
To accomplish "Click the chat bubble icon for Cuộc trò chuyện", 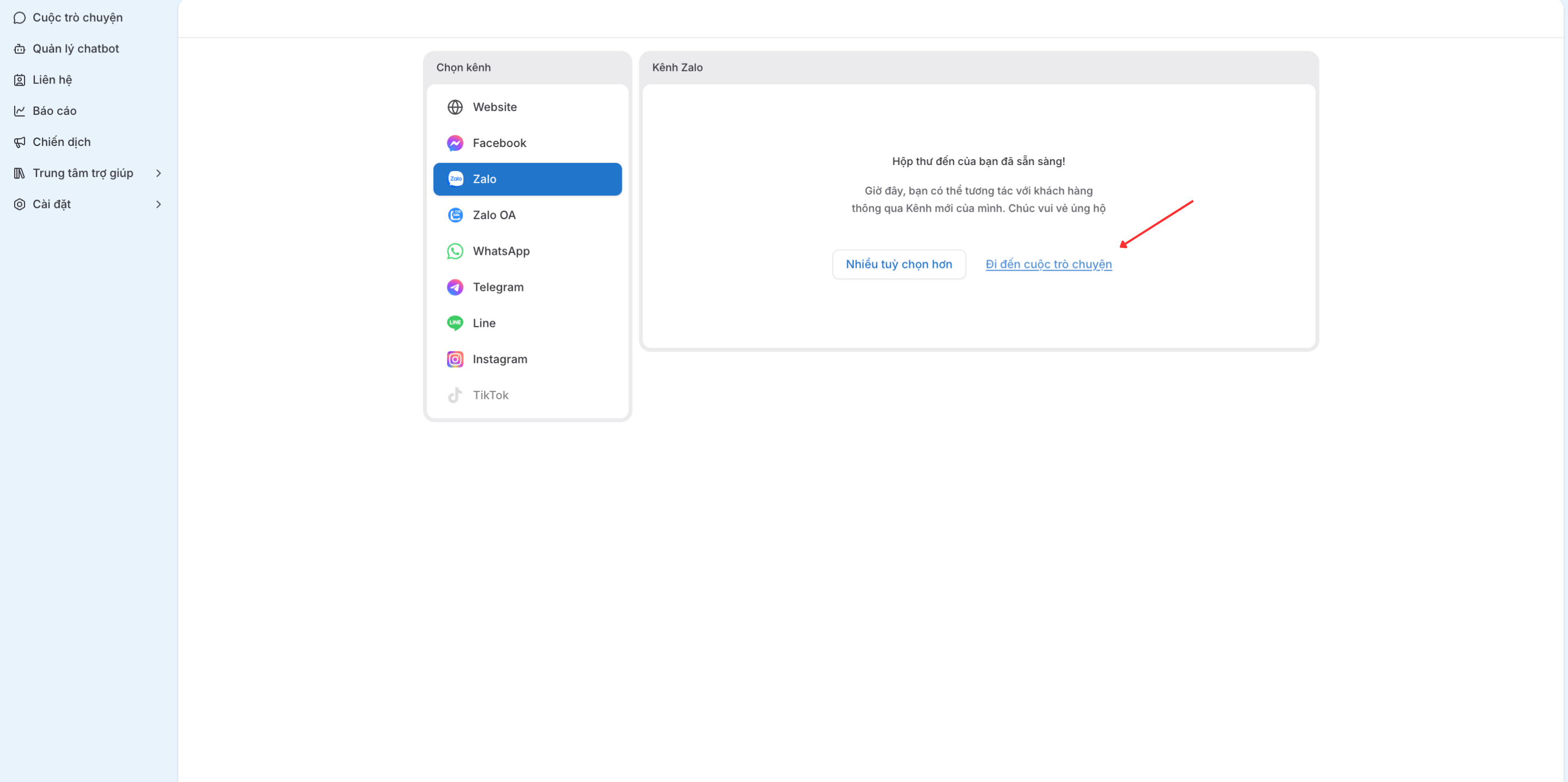I will click(20, 17).
